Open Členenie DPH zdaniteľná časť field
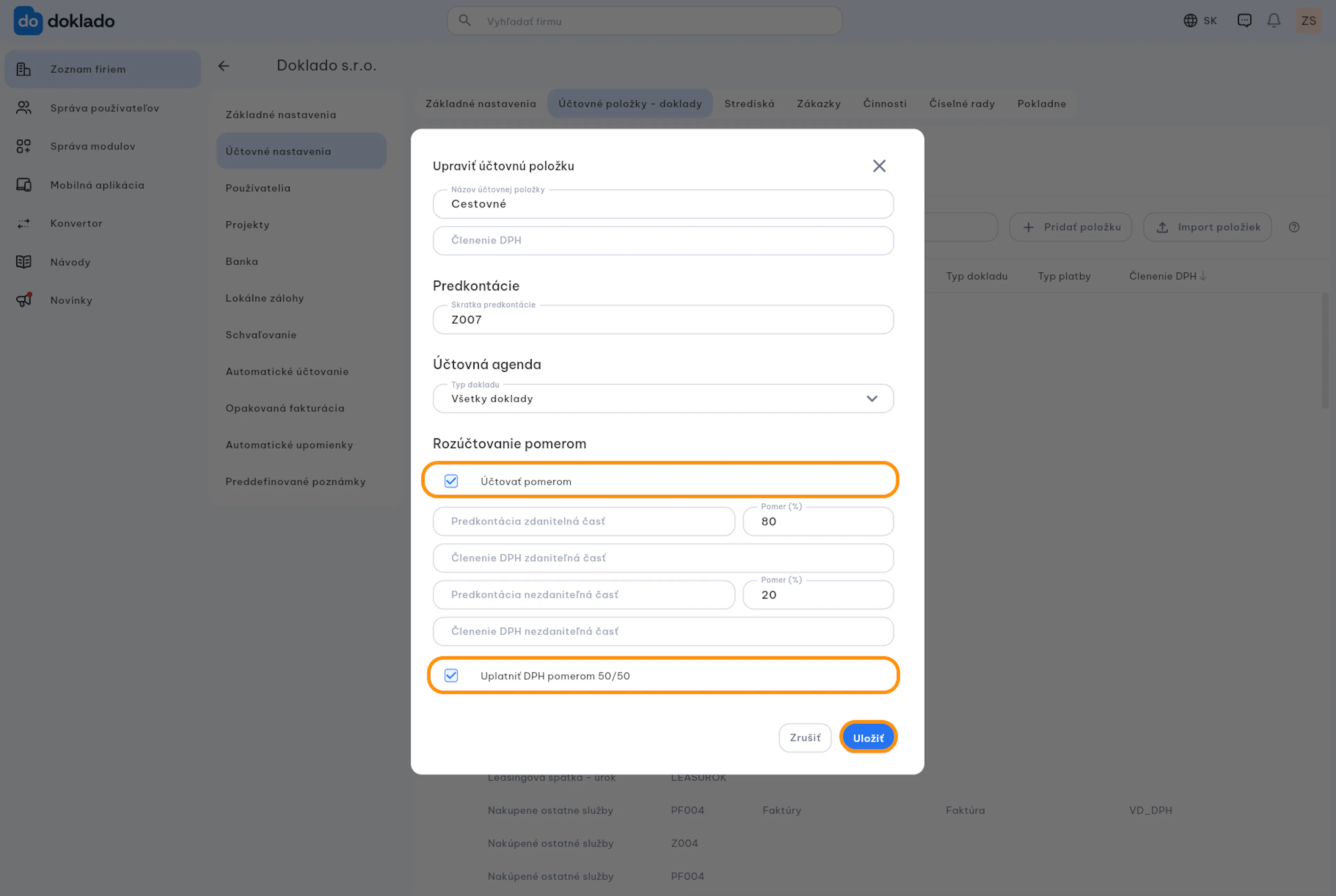Image resolution: width=1336 pixels, height=896 pixels. point(663,558)
